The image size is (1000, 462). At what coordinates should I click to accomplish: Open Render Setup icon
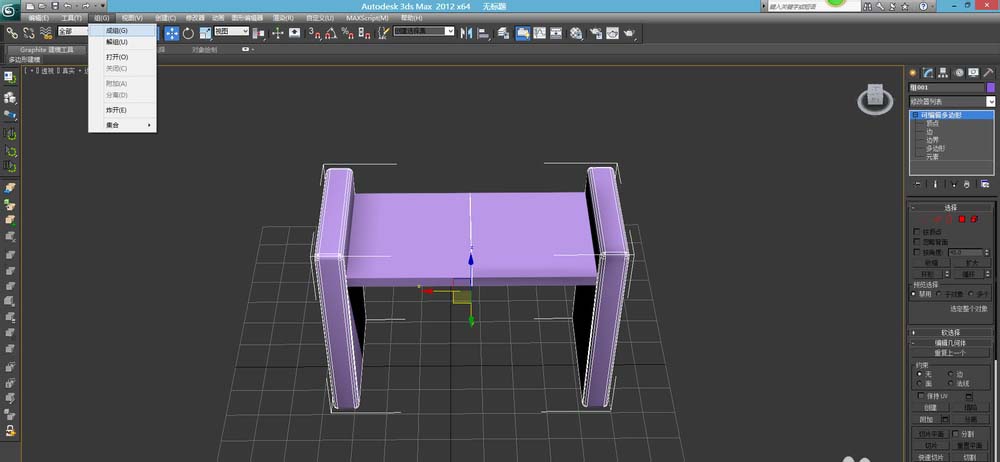(x=596, y=33)
